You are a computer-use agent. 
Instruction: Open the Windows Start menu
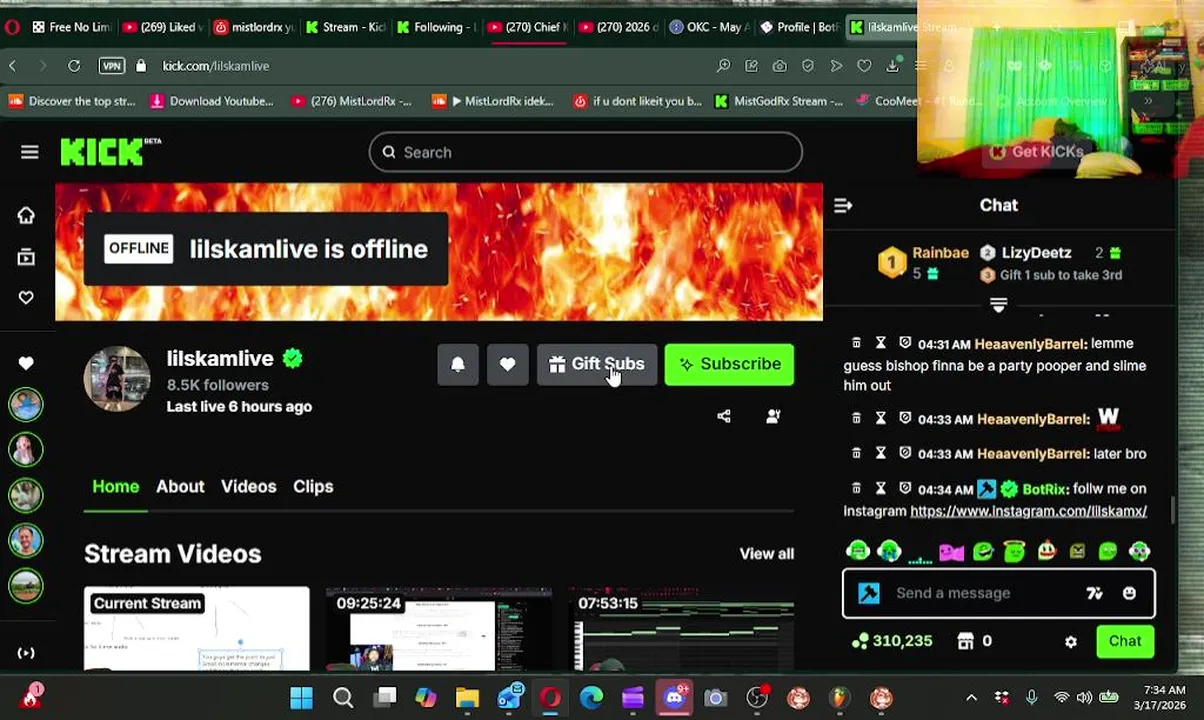(301, 698)
